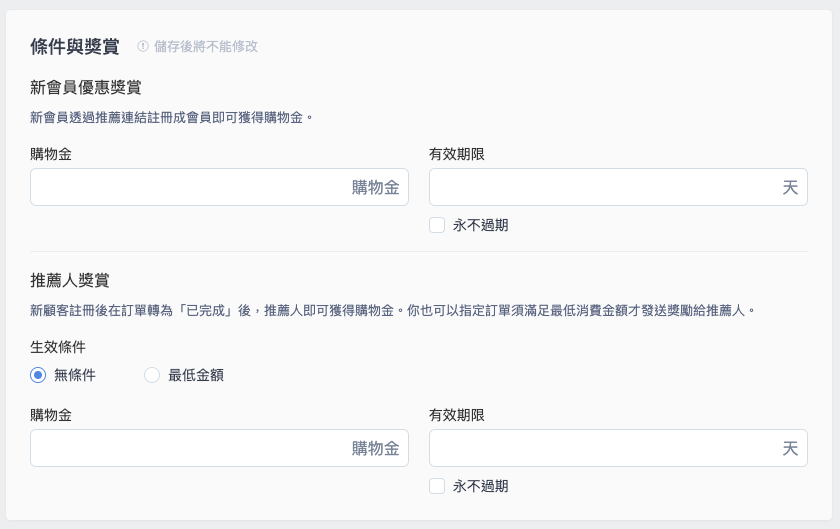The height and width of the screenshot is (529, 840).
Task: Click the 儲存後將不能修改 notice text
Action: [x=206, y=47]
